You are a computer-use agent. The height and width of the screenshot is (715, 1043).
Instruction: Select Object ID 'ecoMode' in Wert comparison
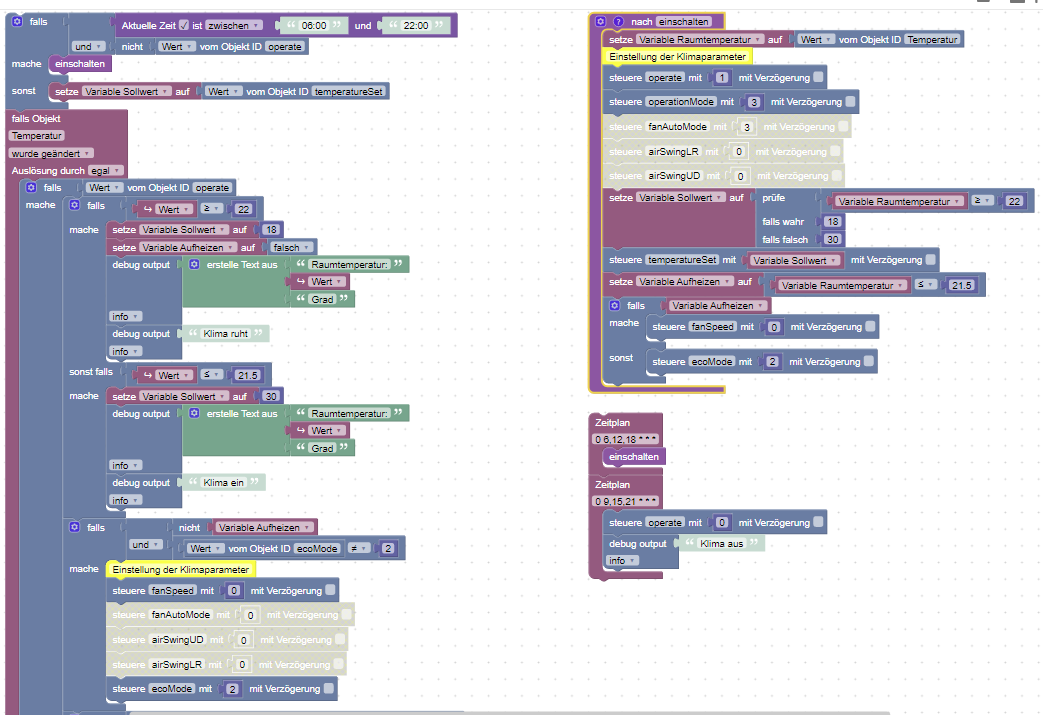pos(317,549)
